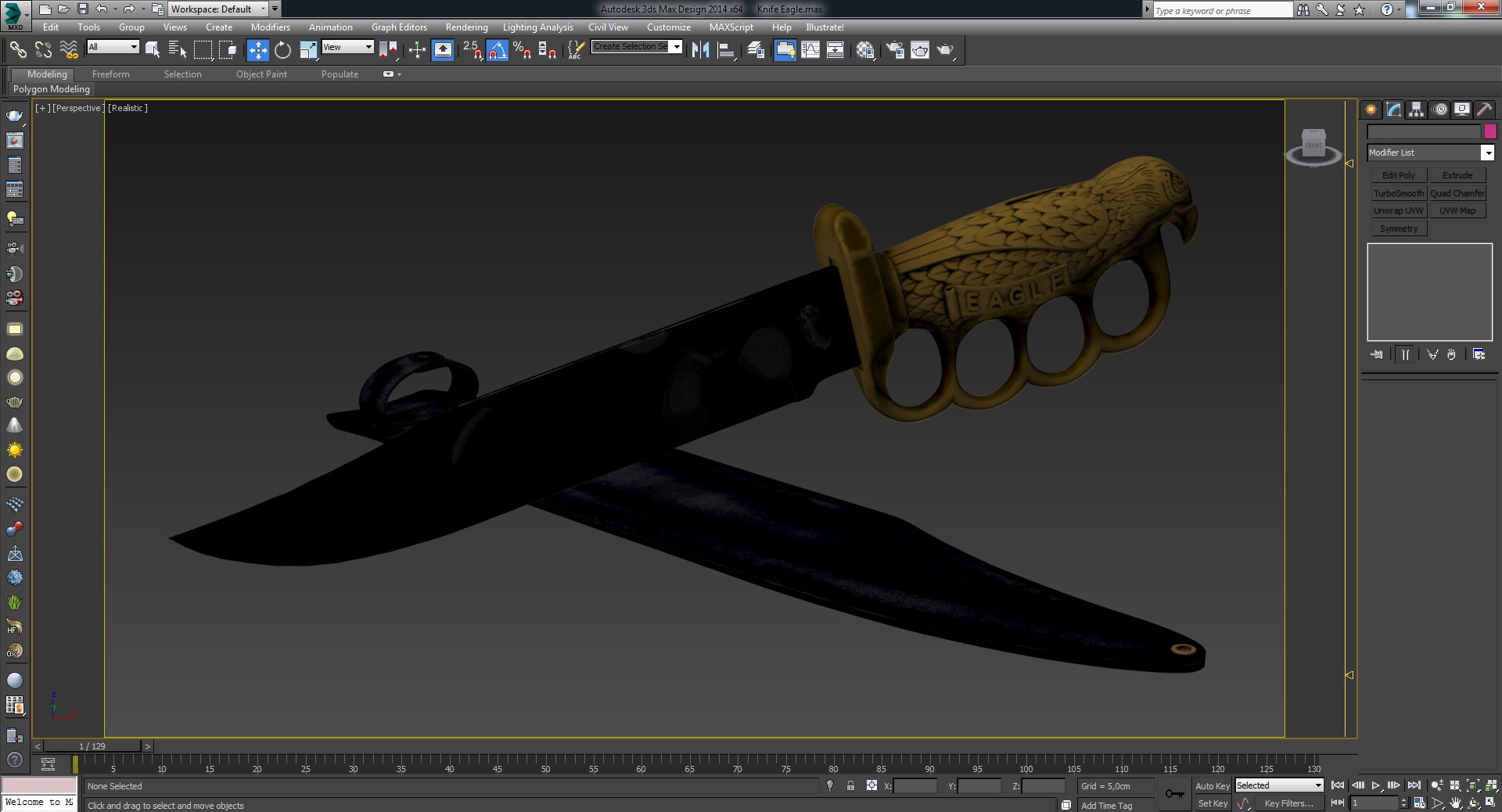1502x812 pixels.
Task: Open the Rendering menu
Action: pos(466,27)
